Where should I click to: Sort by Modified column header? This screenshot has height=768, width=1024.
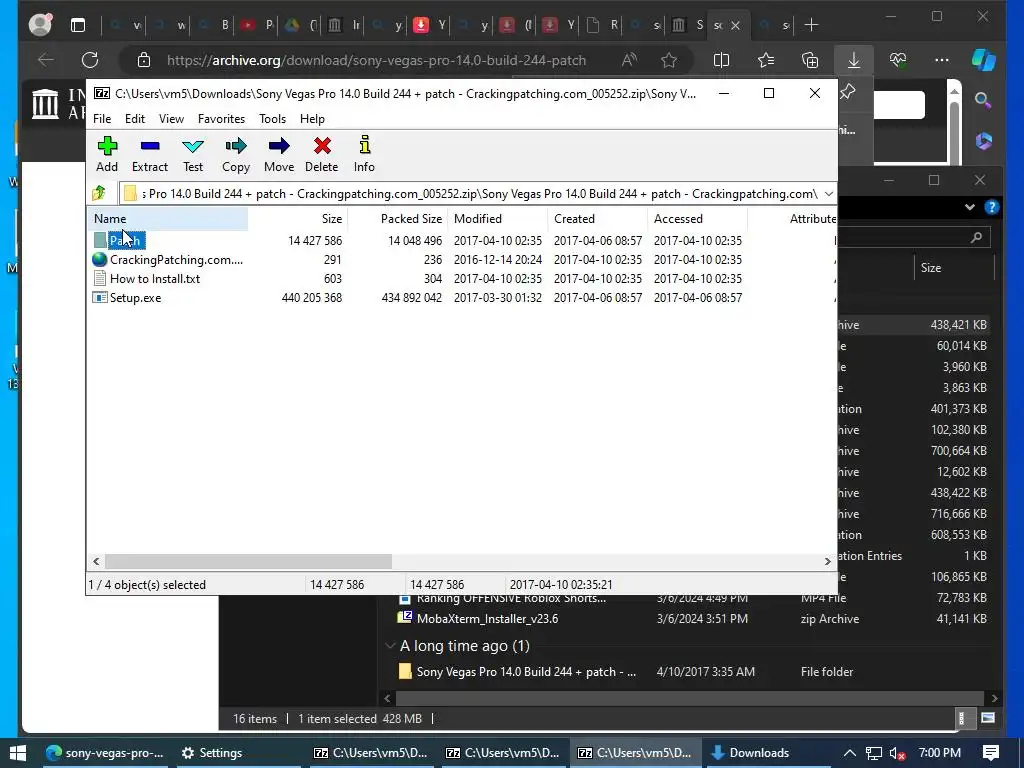coord(498,219)
